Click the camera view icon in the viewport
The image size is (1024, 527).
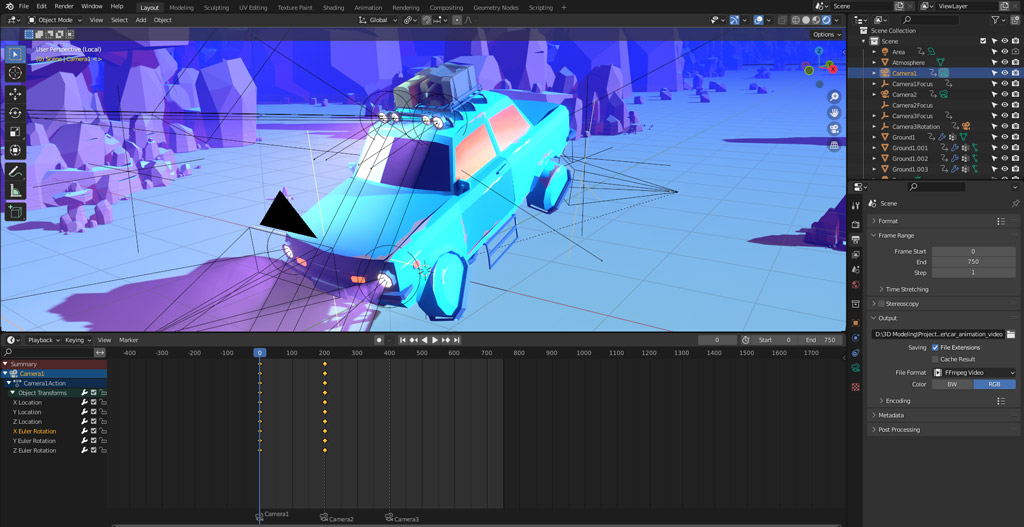[x=834, y=129]
